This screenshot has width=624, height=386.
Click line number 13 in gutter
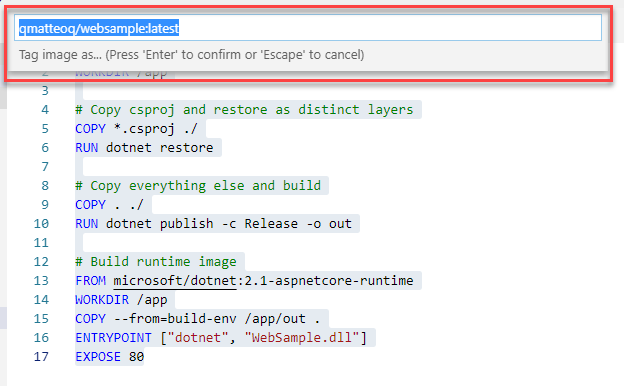point(41,281)
